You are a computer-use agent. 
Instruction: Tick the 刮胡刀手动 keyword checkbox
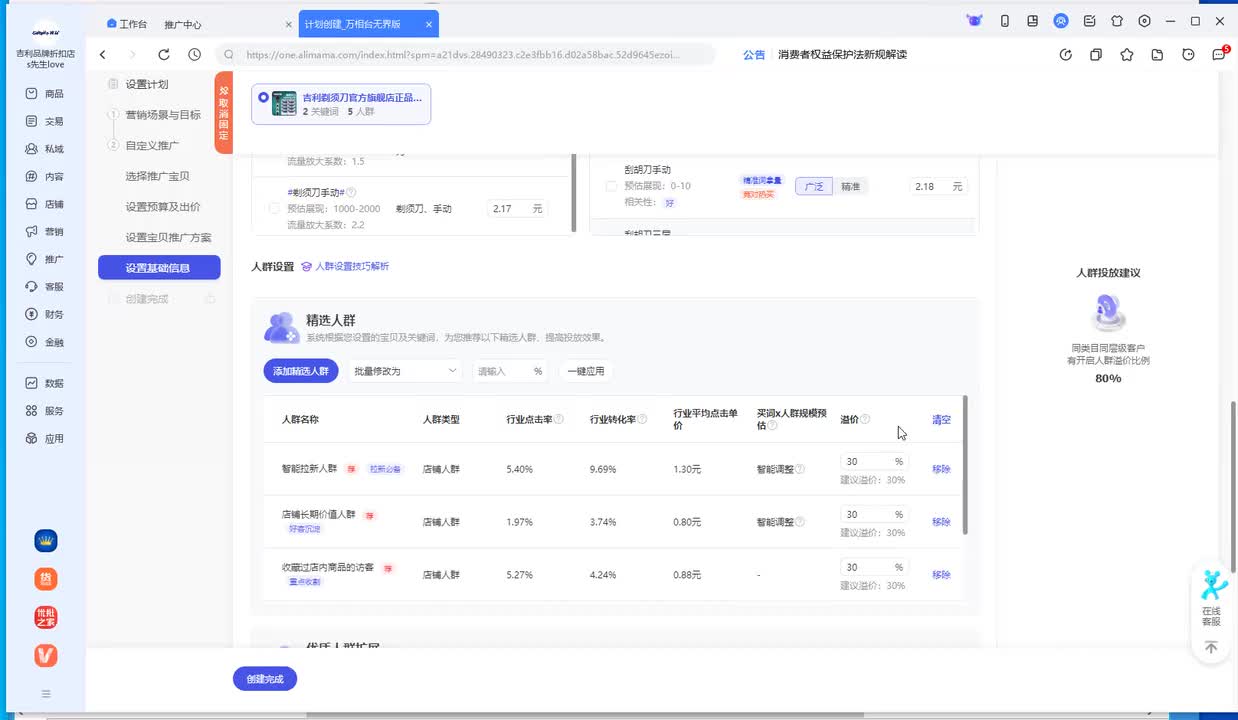611,186
